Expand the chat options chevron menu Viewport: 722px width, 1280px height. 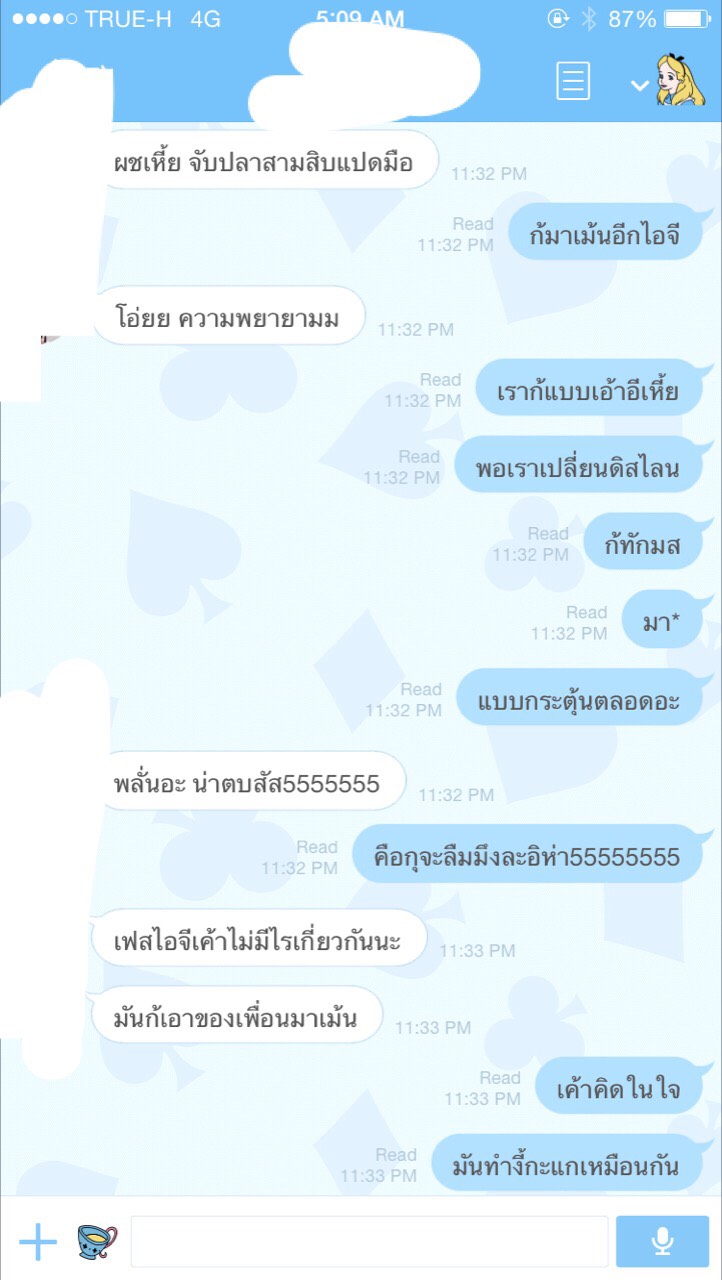coord(639,86)
